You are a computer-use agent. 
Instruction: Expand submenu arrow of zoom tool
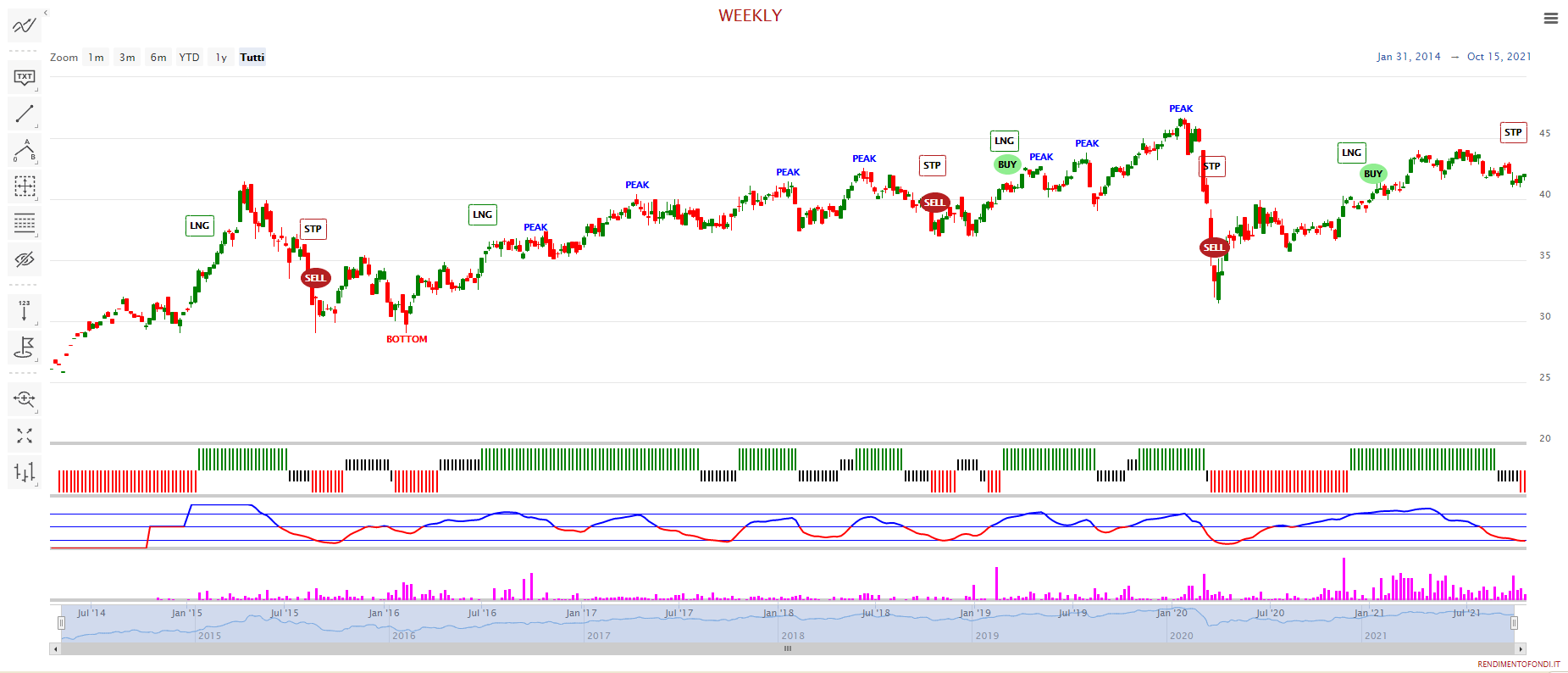point(36,411)
